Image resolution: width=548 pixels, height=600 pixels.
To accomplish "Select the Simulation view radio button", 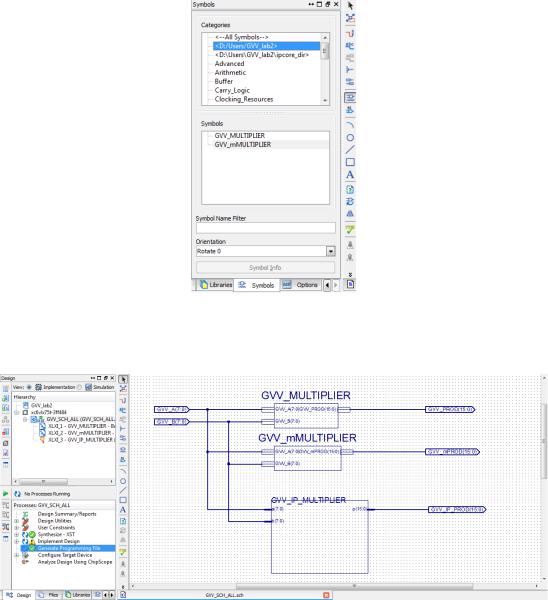I will [x=79, y=387].
